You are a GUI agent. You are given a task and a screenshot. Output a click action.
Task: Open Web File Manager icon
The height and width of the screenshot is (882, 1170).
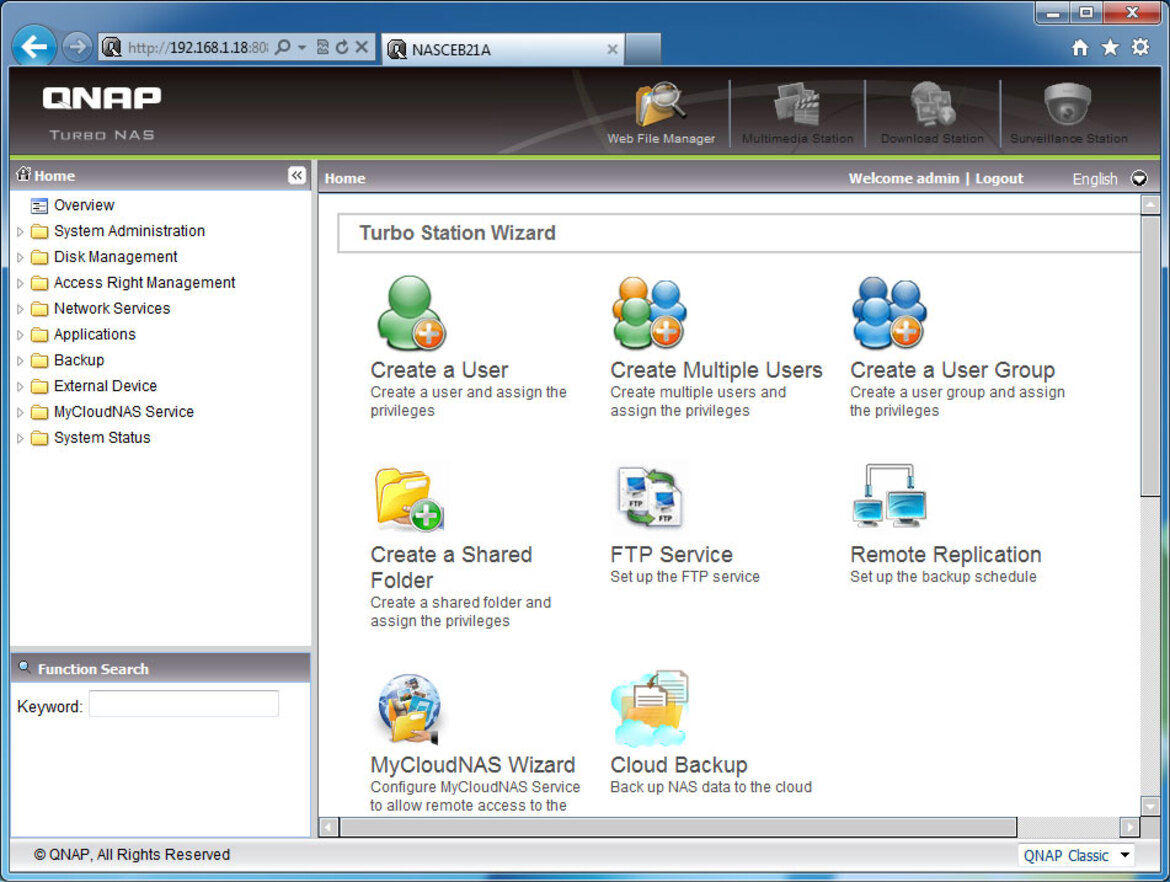pyautogui.click(x=660, y=105)
